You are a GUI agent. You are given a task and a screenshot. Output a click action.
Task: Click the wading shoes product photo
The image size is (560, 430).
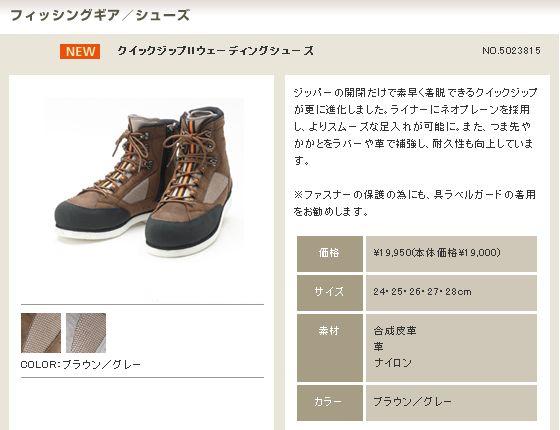[x=145, y=178]
